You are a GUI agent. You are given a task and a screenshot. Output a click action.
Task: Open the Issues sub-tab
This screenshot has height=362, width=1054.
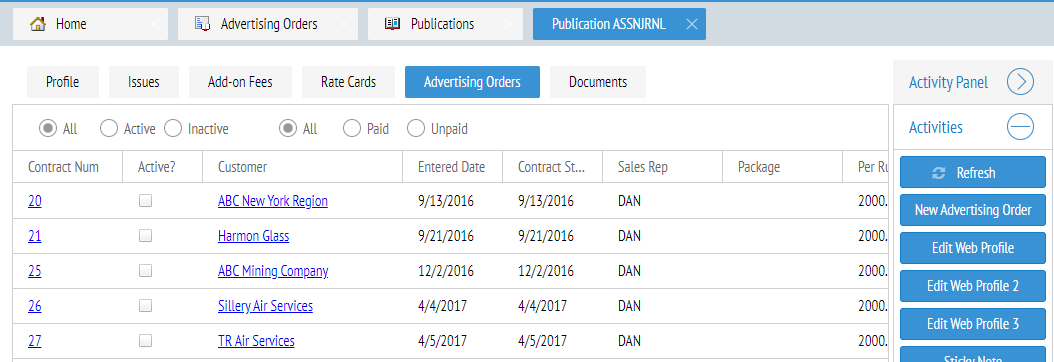pyautogui.click(x=144, y=82)
